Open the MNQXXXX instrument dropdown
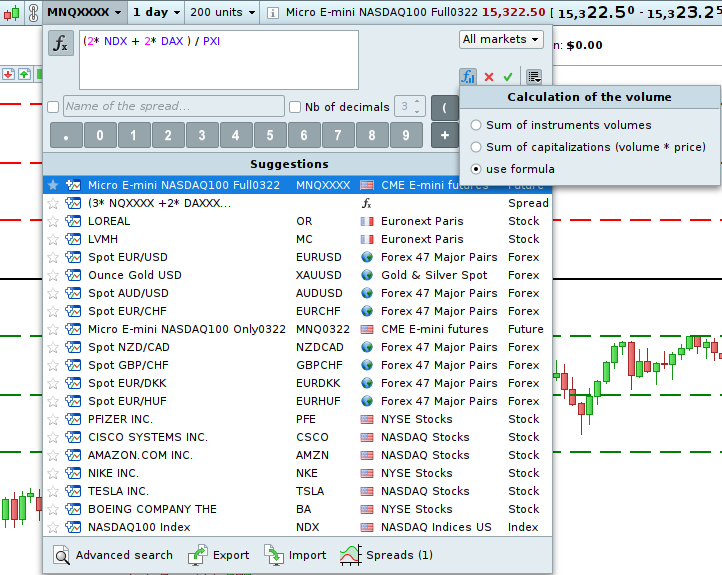The height and width of the screenshot is (575, 722). [x=84, y=12]
